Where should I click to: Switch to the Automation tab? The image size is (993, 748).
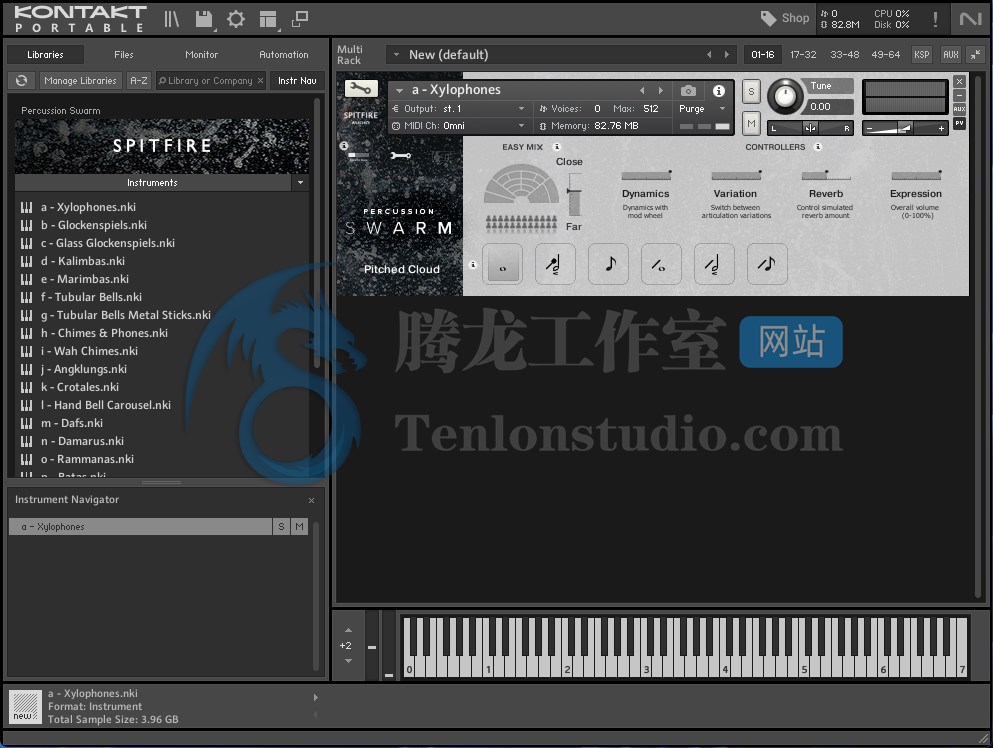pos(284,54)
